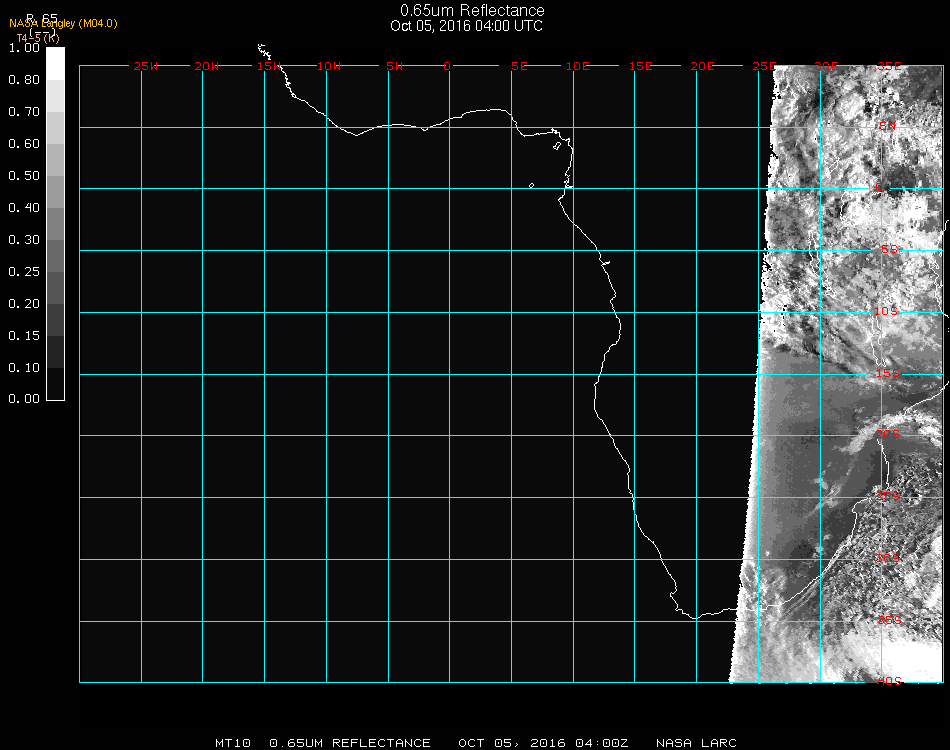
Task: Click the Oct 05, 2016 04:00 UTC timestamp
Action: pos(466,26)
